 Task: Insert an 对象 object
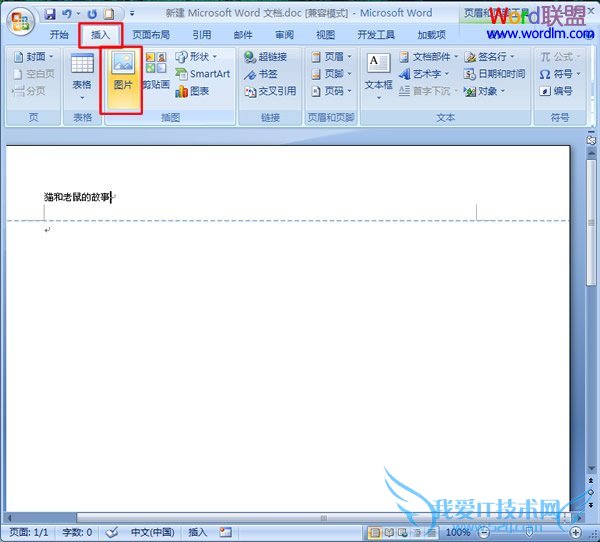(x=485, y=91)
